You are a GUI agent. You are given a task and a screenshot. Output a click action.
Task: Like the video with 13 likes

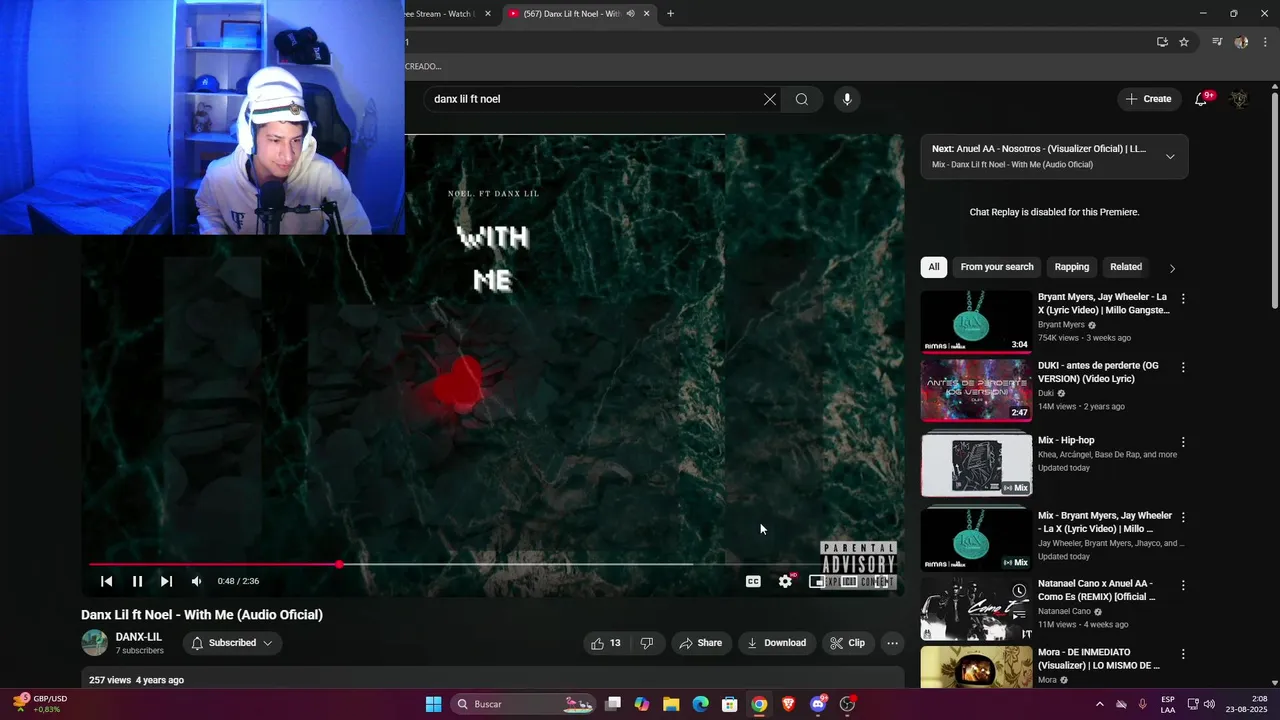[x=606, y=643]
